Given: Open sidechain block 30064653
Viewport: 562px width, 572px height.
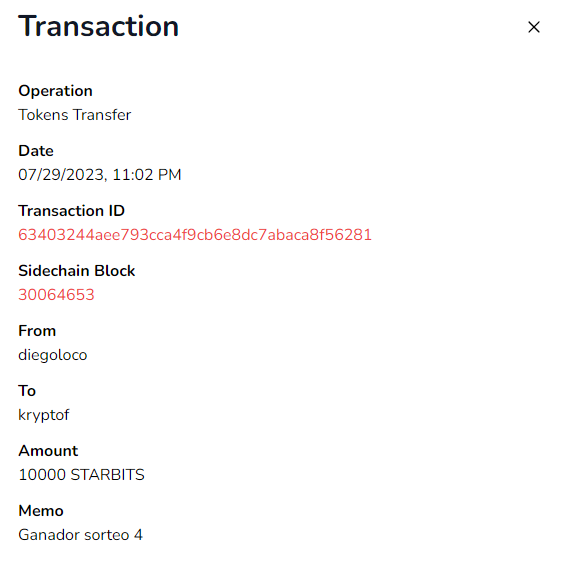Looking at the screenshot, I should (x=56, y=295).
